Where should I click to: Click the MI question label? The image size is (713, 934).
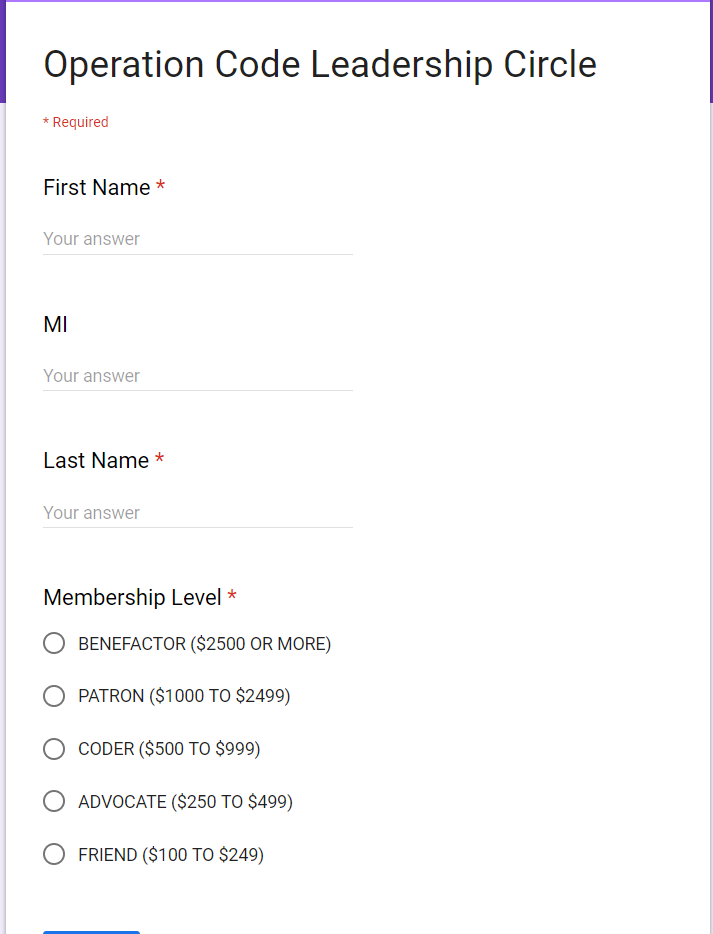coord(54,324)
